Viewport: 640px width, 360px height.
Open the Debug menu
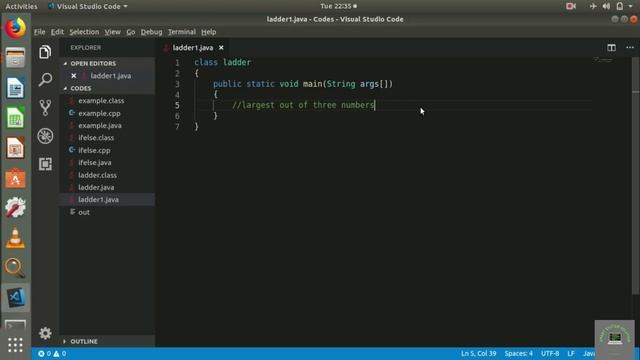coord(151,32)
